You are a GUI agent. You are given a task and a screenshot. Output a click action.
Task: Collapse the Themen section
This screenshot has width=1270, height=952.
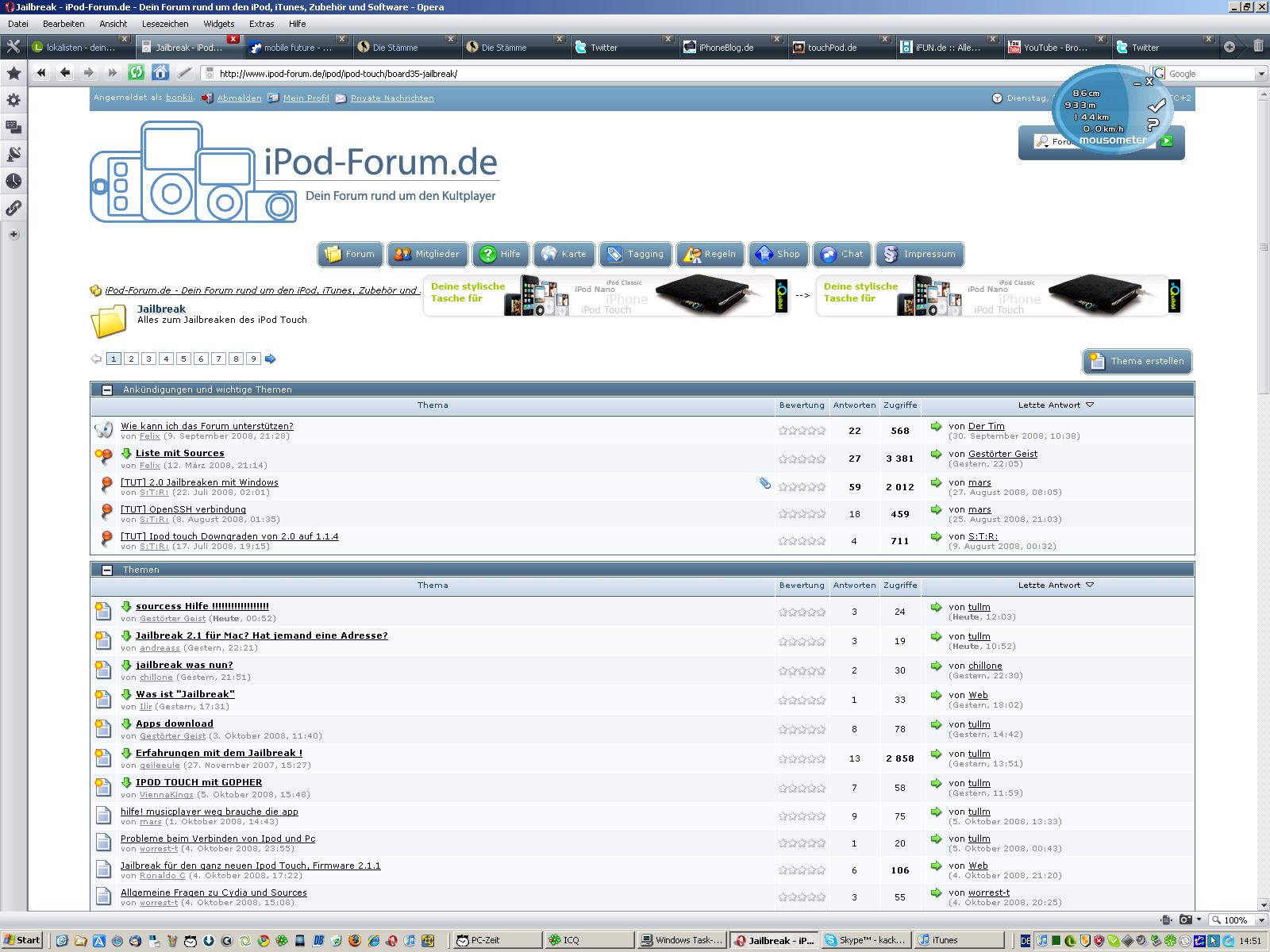(x=106, y=570)
